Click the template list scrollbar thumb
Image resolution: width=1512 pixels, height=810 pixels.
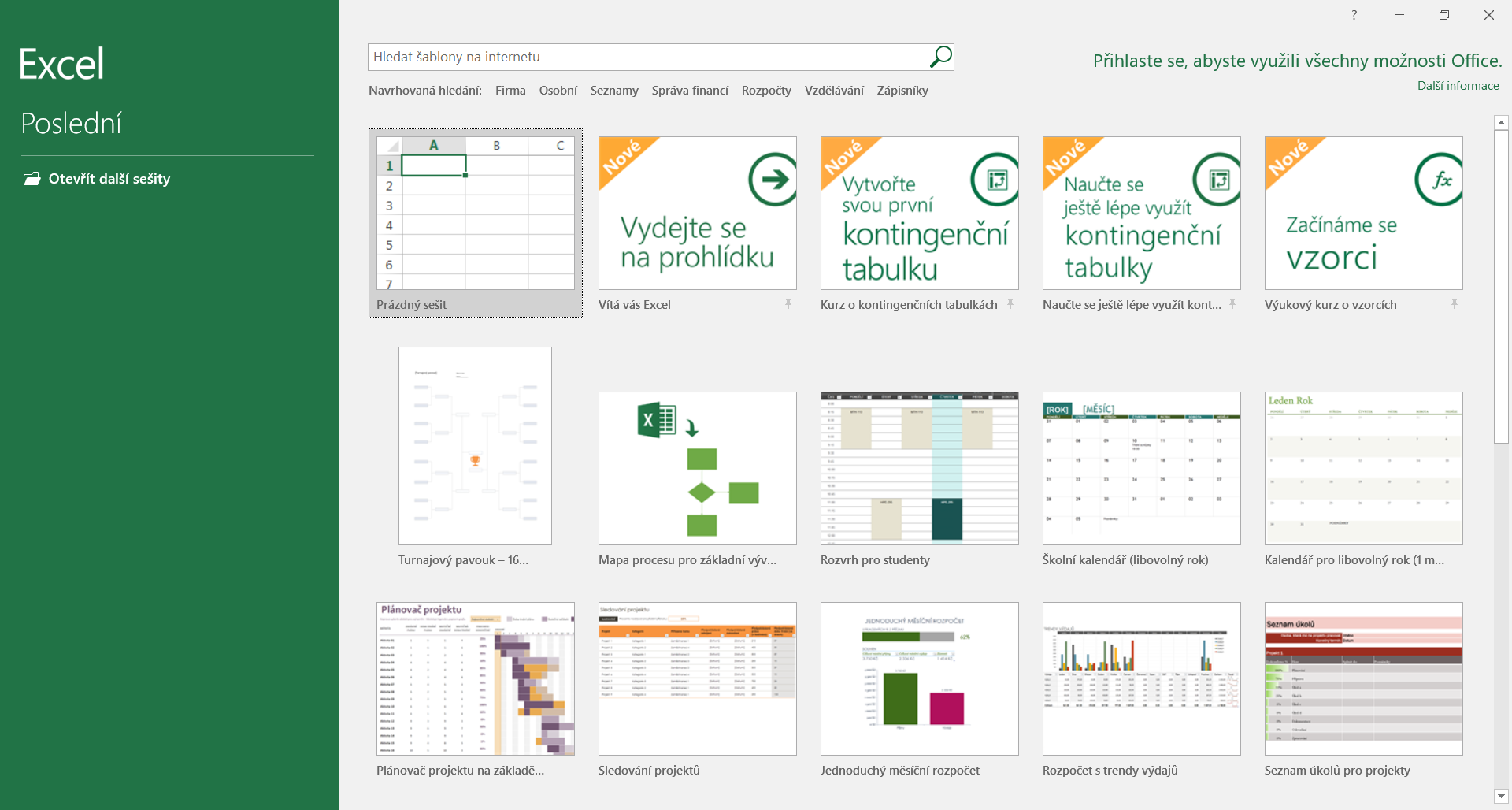click(1501, 287)
